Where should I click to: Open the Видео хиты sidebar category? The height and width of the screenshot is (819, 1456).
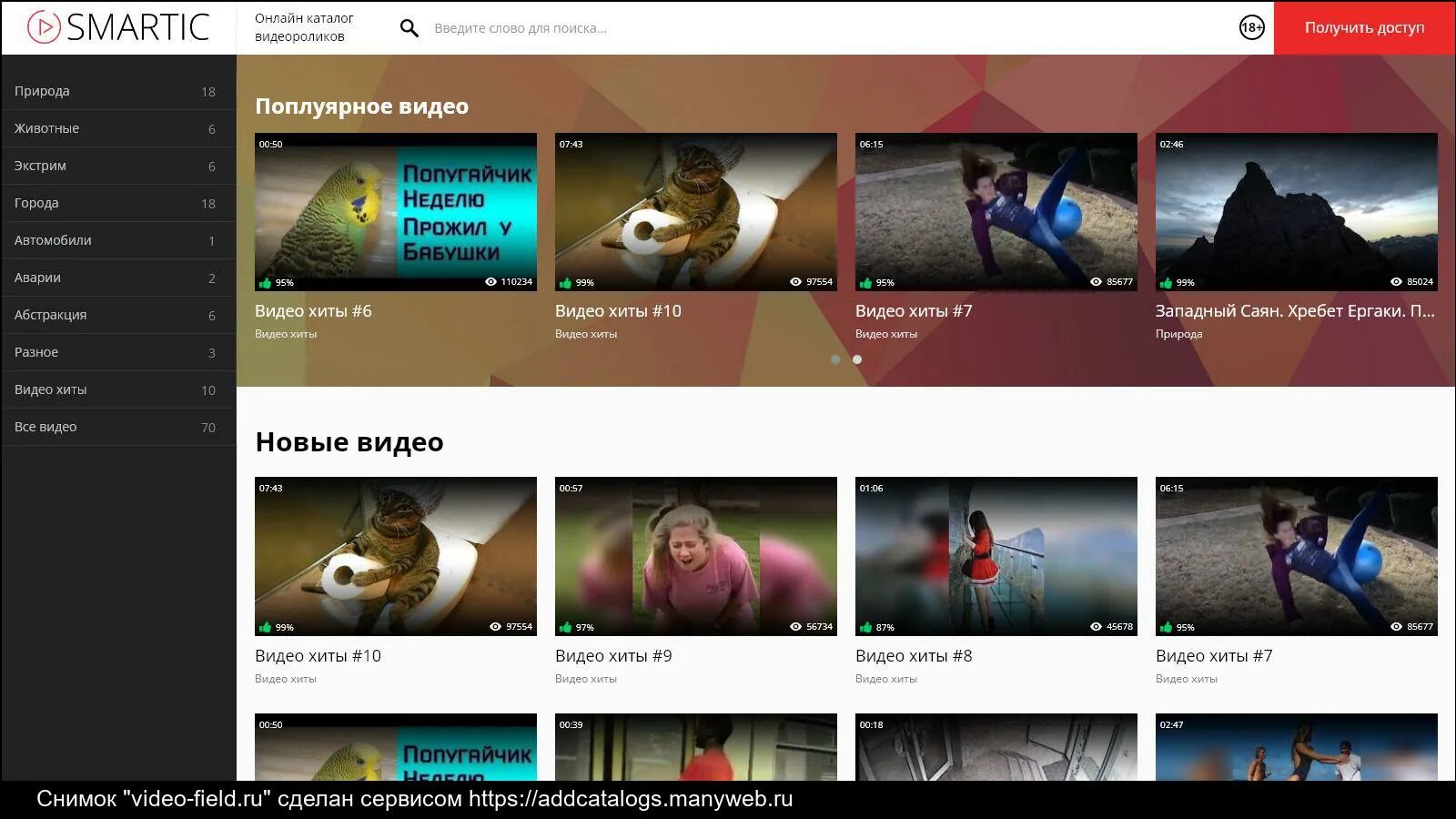click(x=118, y=389)
